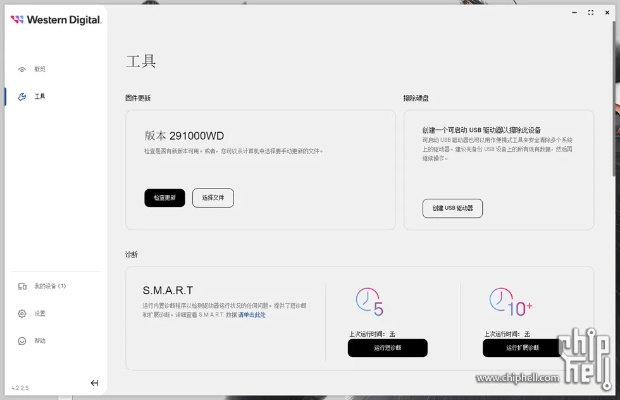Click the Western Digital logo

[x=56, y=20]
